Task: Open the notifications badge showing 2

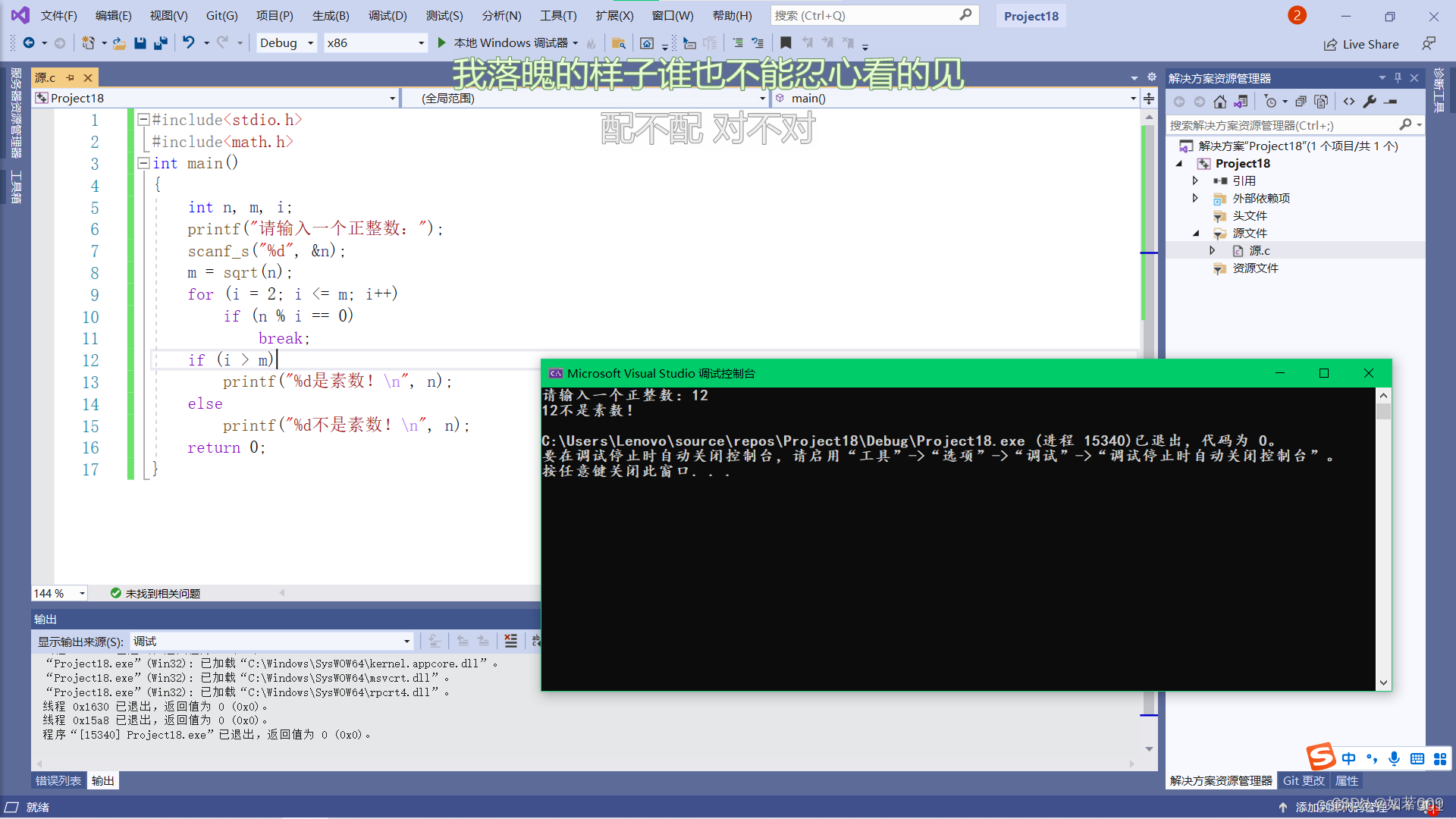Action: click(x=1297, y=15)
